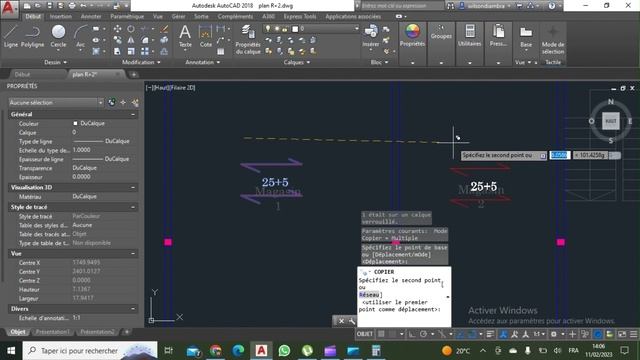This screenshot has width=640, height=360.
Task: Switch to the Début file tab
Action: 22,74
